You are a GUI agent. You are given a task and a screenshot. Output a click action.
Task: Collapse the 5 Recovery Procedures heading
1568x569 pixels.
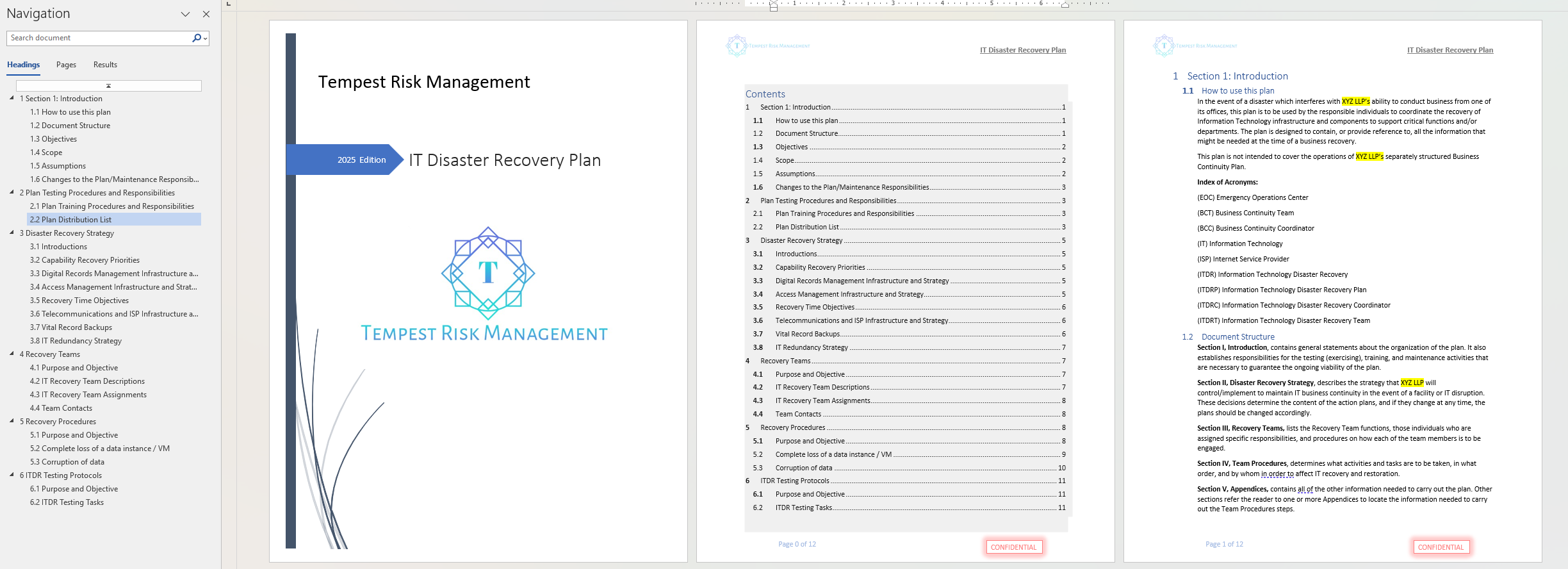pos(12,421)
